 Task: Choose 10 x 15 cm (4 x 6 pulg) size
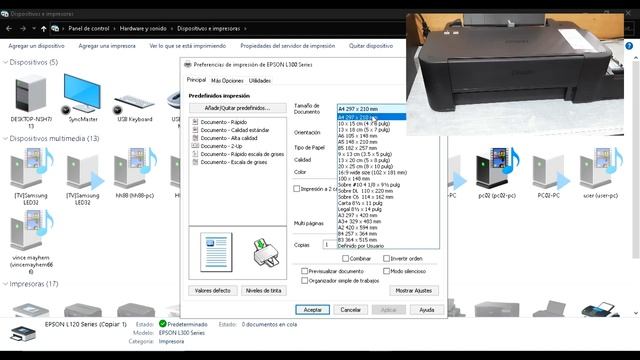[364, 123]
